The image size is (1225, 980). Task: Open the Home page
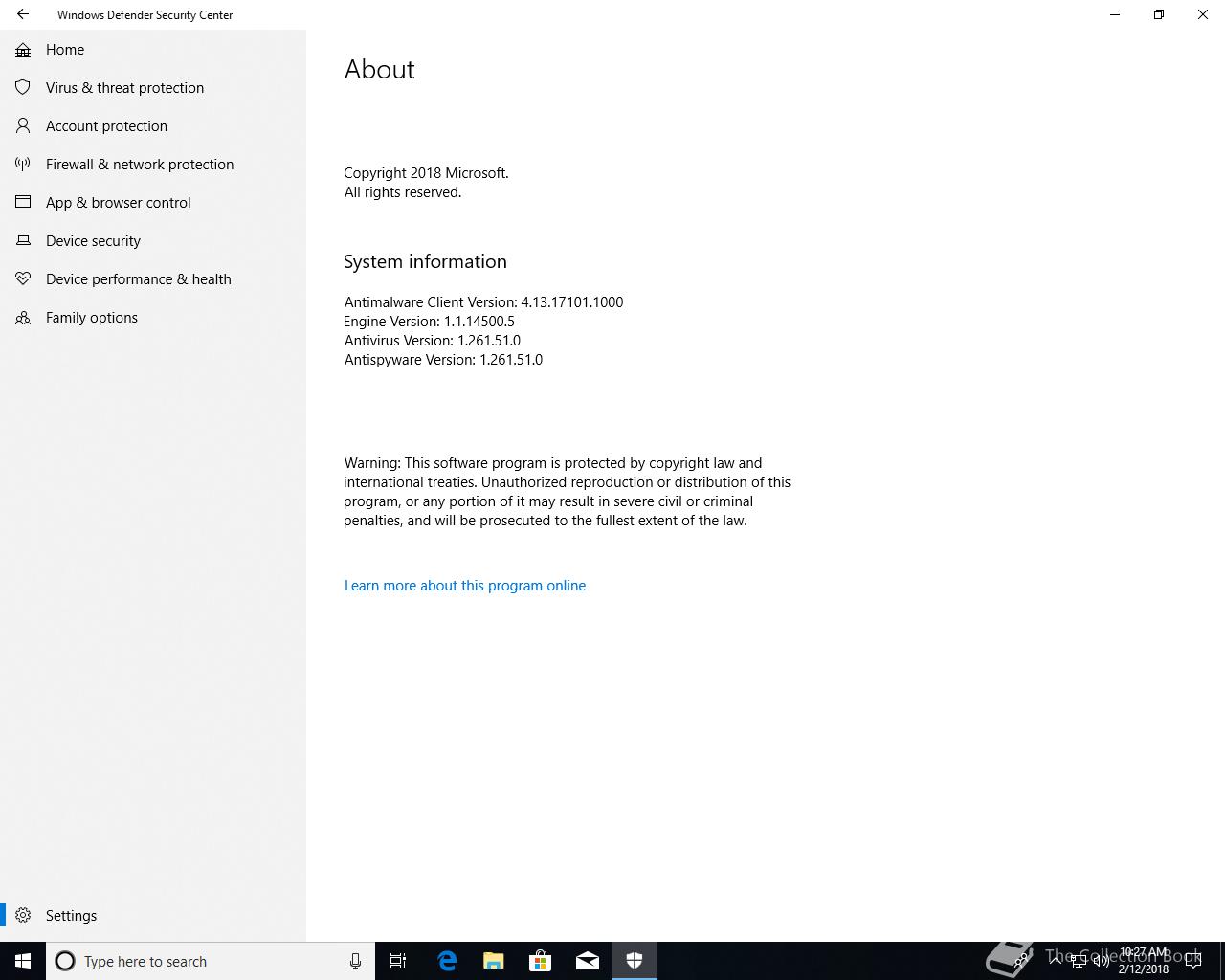(153, 50)
